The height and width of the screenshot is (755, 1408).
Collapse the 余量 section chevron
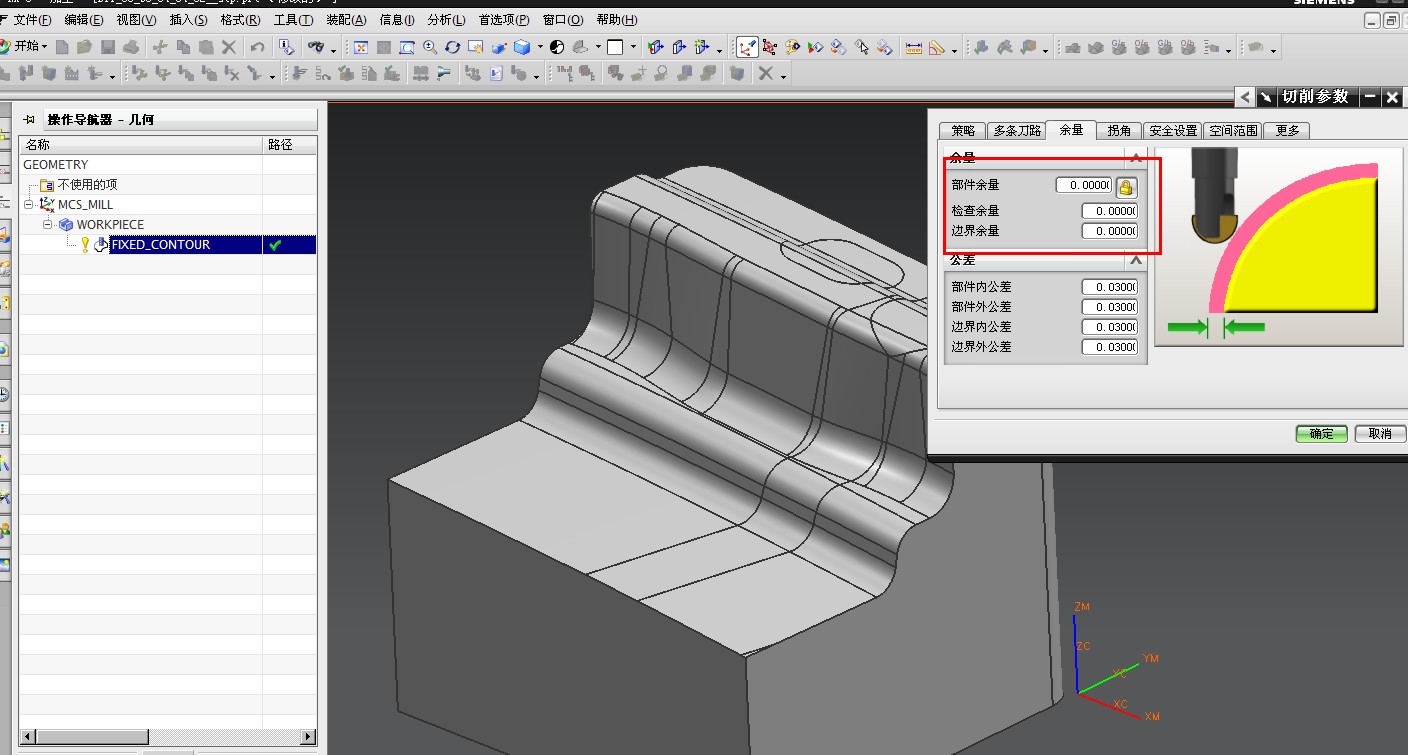(x=1135, y=157)
